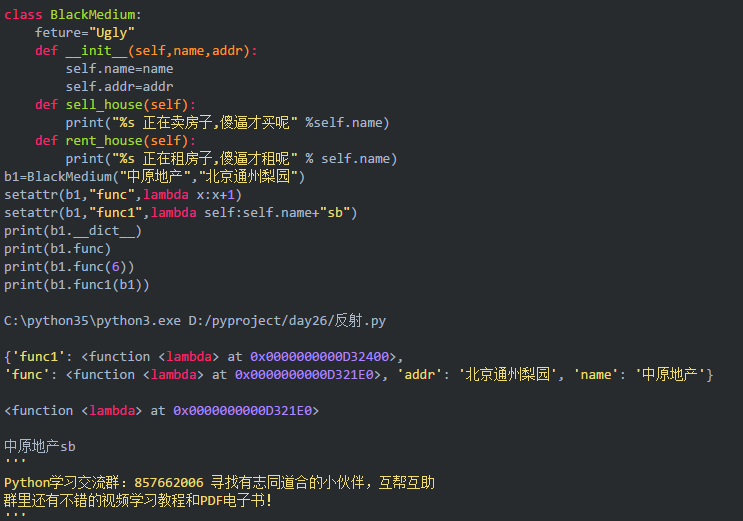
Task: Click the print(b1.func1(b1)) statement
Action: click(x=77, y=285)
